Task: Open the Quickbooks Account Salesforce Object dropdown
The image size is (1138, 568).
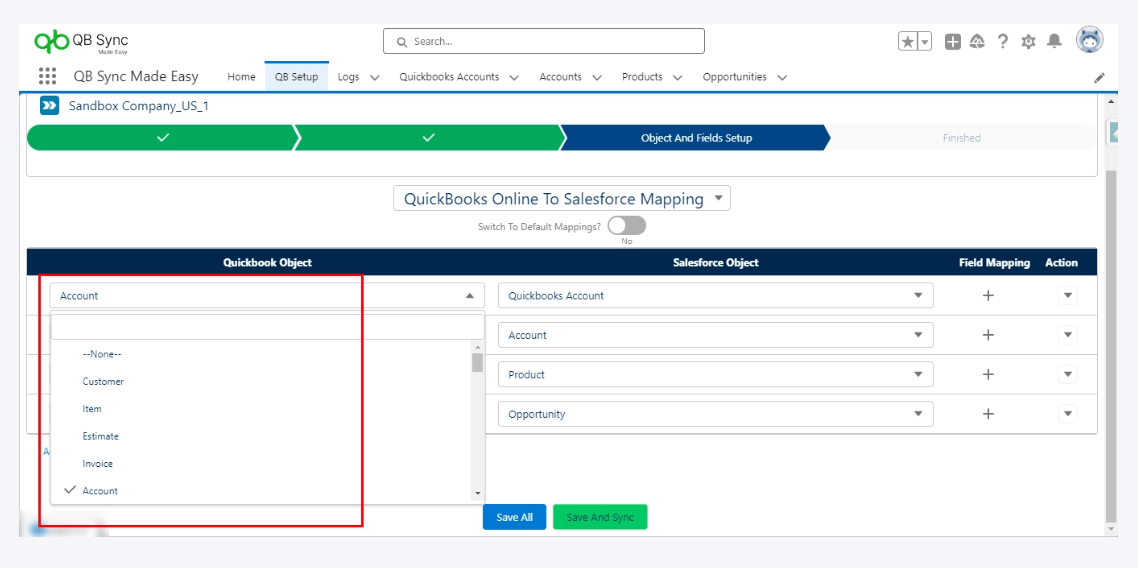Action: point(716,295)
